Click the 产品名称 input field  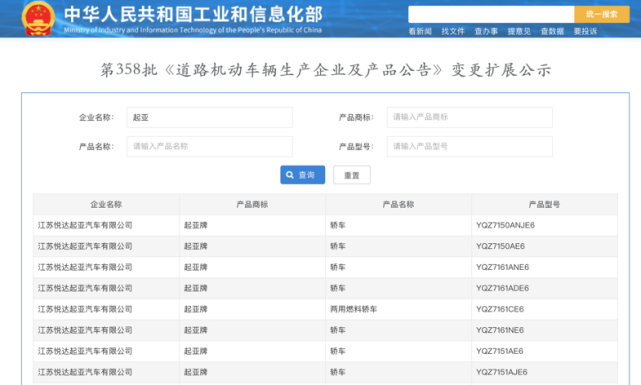click(210, 146)
